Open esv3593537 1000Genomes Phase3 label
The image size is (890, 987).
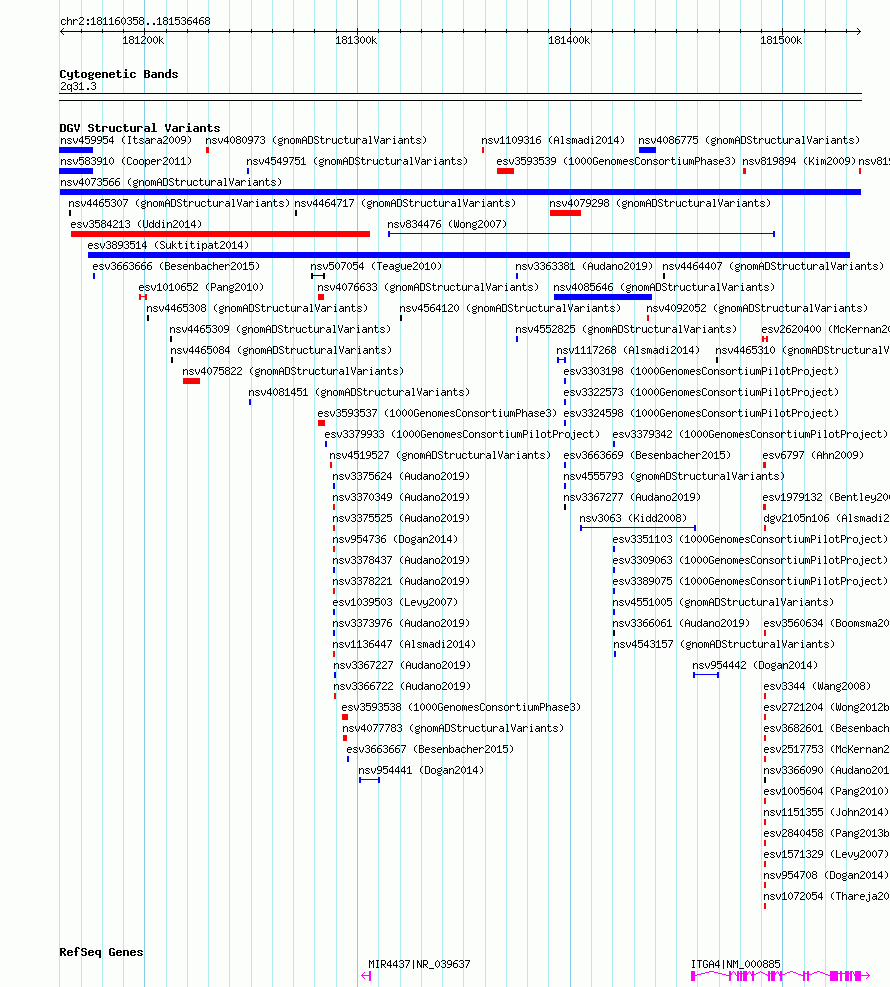click(437, 413)
